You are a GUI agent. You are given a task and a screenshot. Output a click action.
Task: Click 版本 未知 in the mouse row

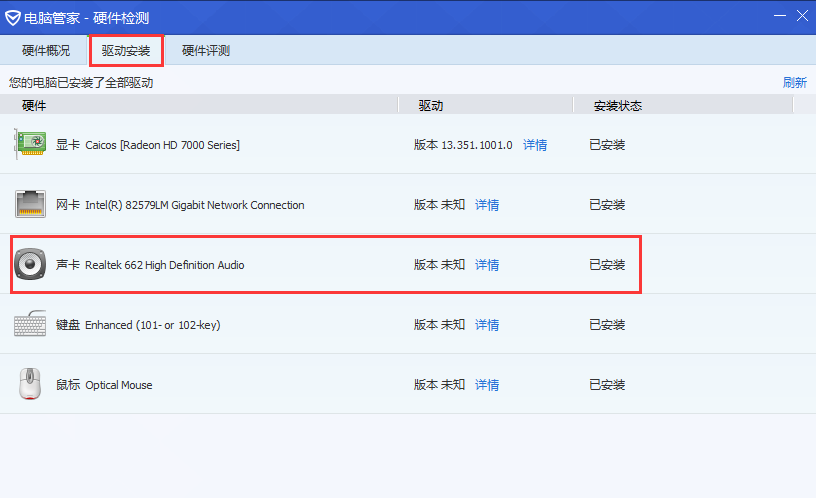pyautogui.click(x=439, y=385)
